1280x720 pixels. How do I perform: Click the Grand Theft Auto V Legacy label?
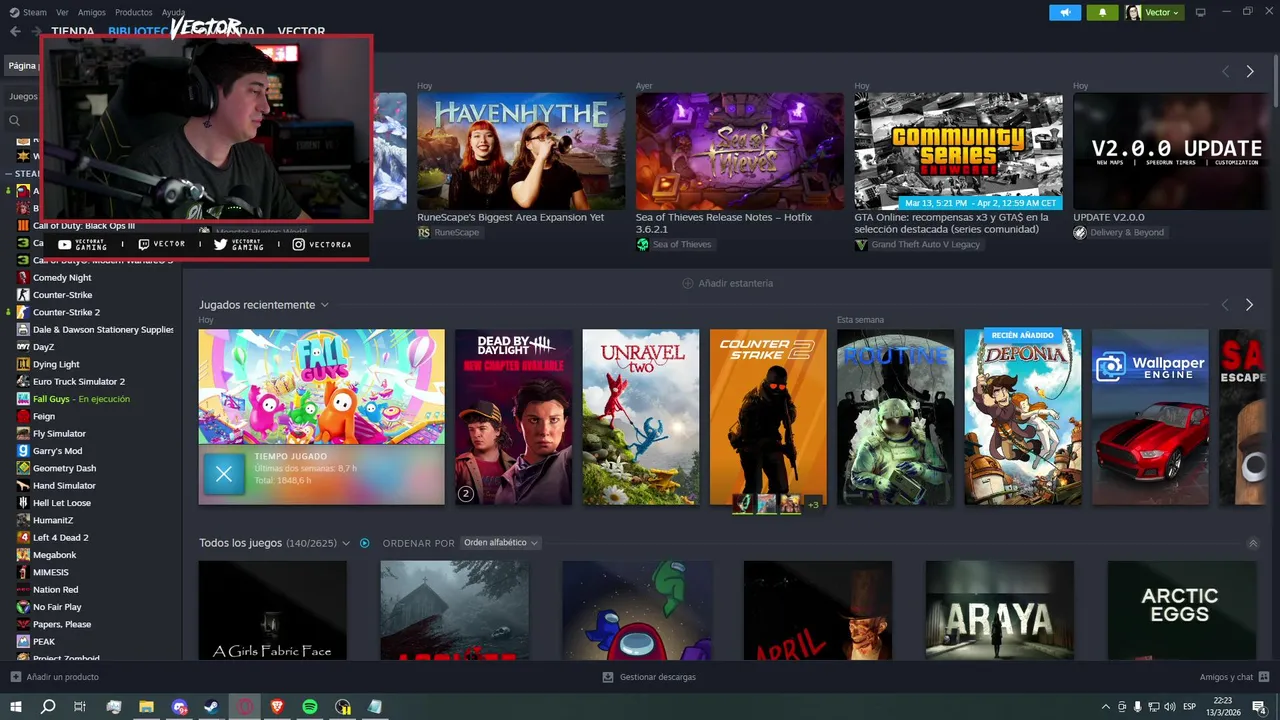[918, 244]
